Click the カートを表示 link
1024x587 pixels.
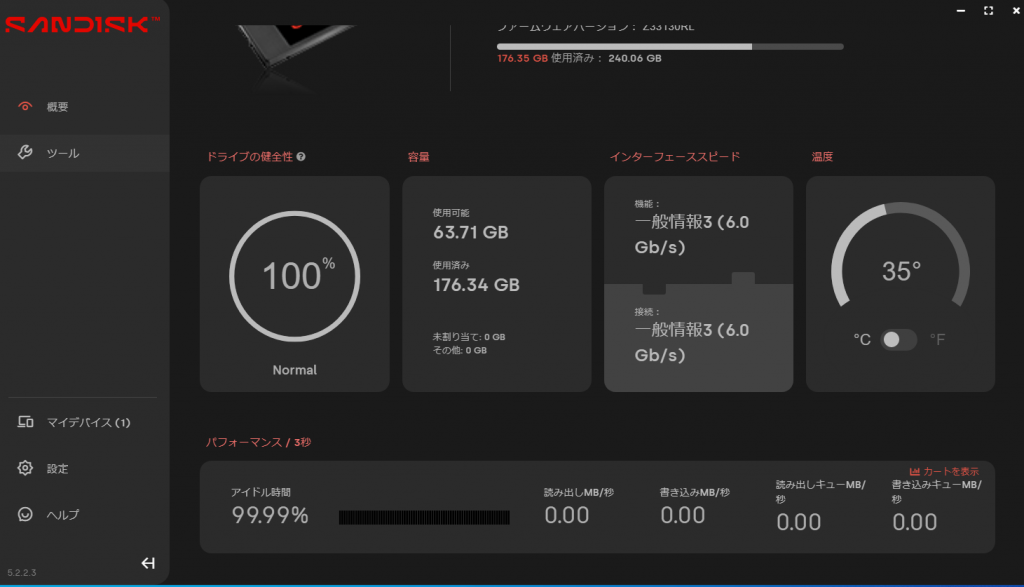pos(950,472)
